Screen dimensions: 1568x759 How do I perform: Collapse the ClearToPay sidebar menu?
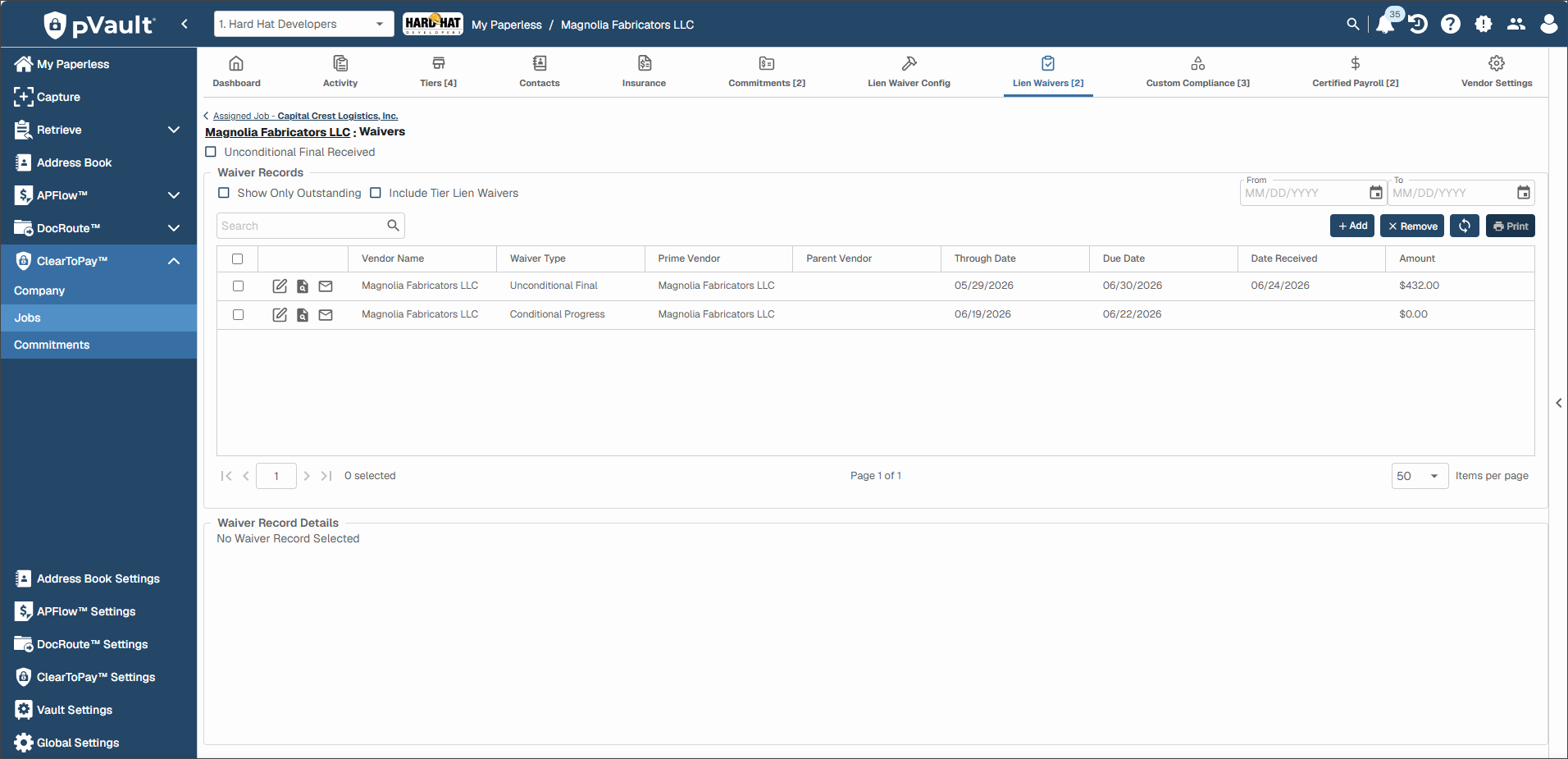(174, 261)
